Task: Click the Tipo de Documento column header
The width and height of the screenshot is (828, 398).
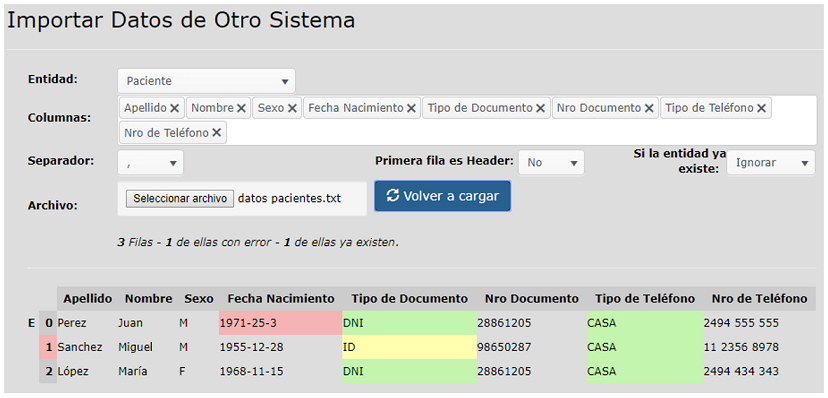Action: coord(409,299)
